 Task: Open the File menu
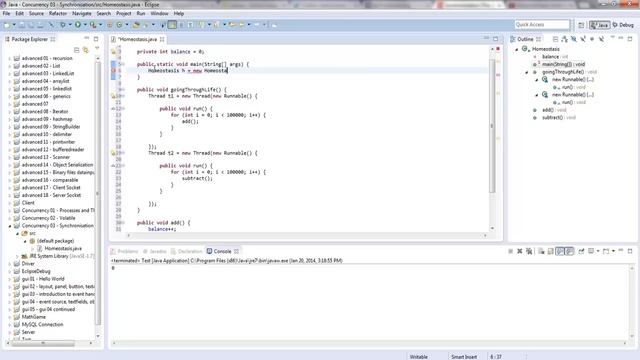tap(6, 13)
